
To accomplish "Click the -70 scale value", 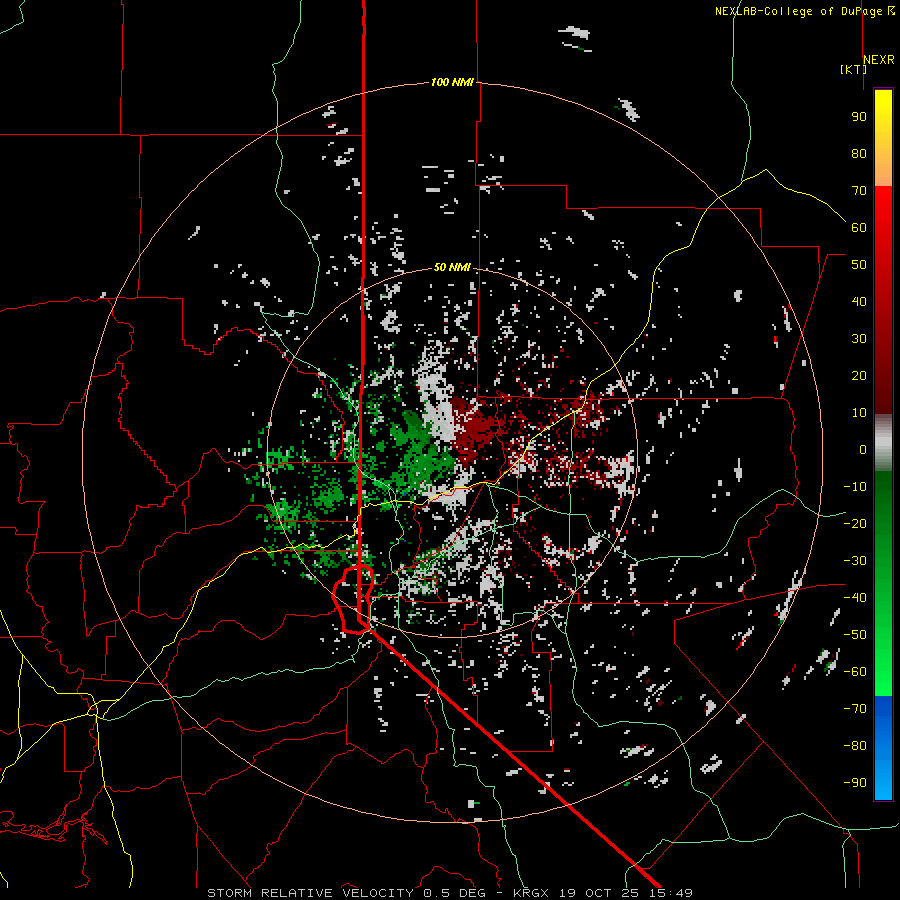I will (x=855, y=709).
